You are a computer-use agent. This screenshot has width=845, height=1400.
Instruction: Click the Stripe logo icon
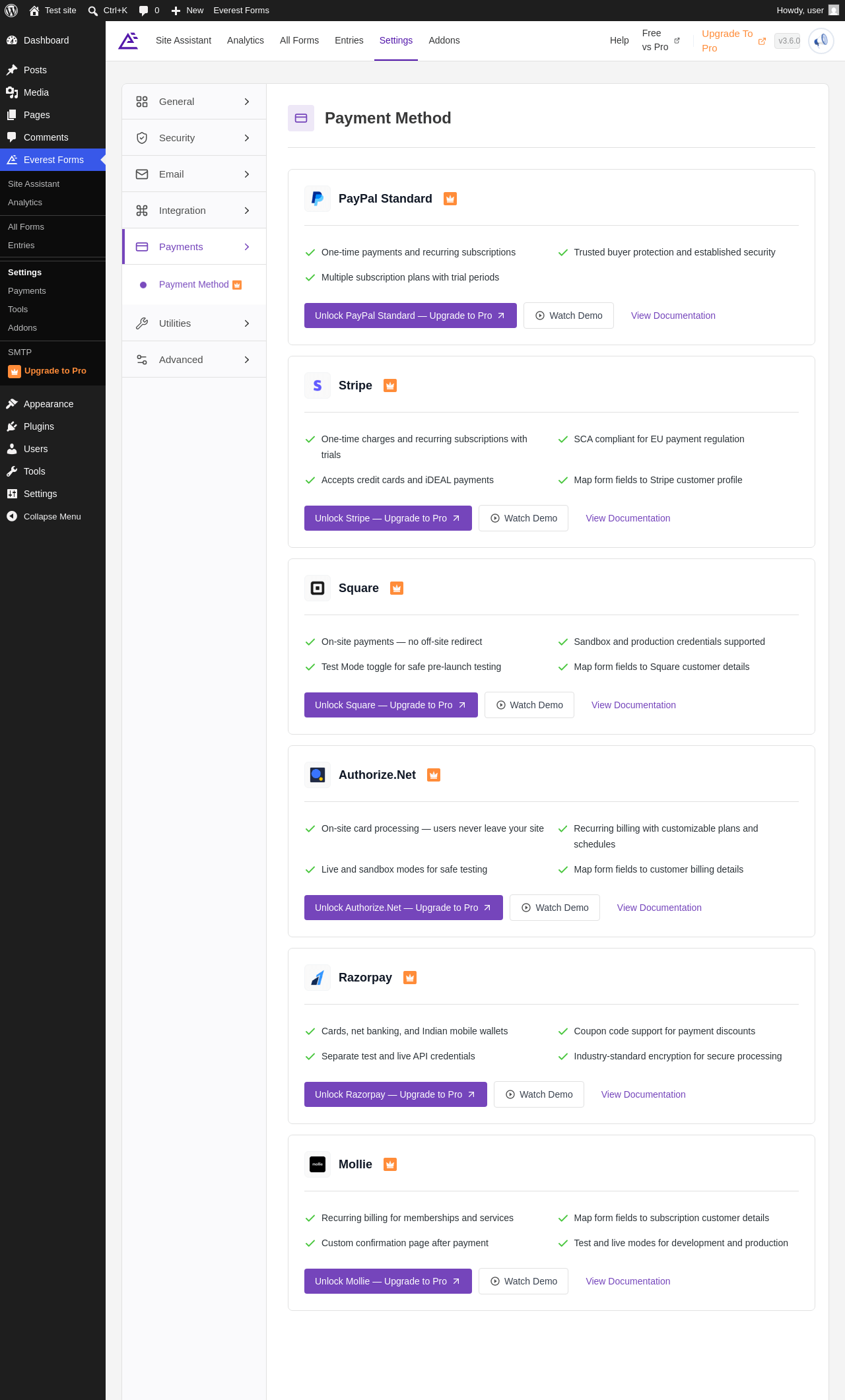pos(318,385)
